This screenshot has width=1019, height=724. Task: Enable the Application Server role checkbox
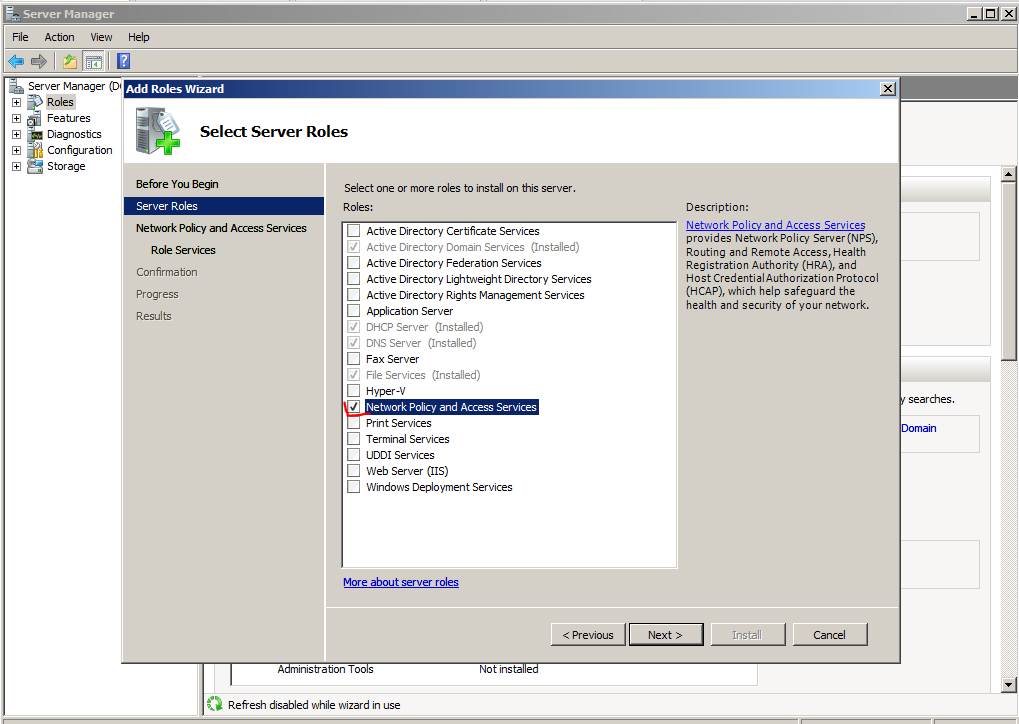point(354,311)
